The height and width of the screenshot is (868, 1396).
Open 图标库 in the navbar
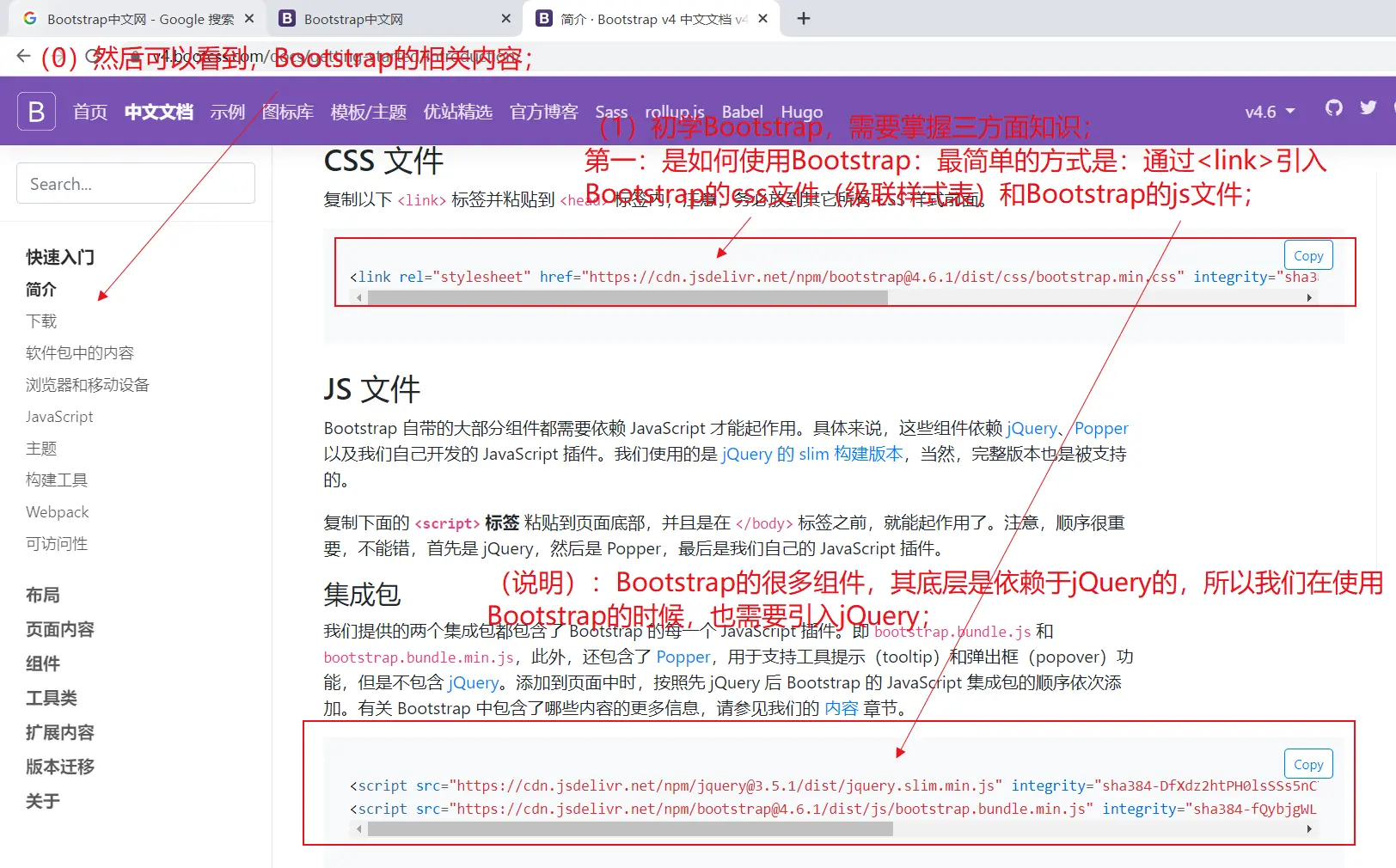(x=288, y=112)
